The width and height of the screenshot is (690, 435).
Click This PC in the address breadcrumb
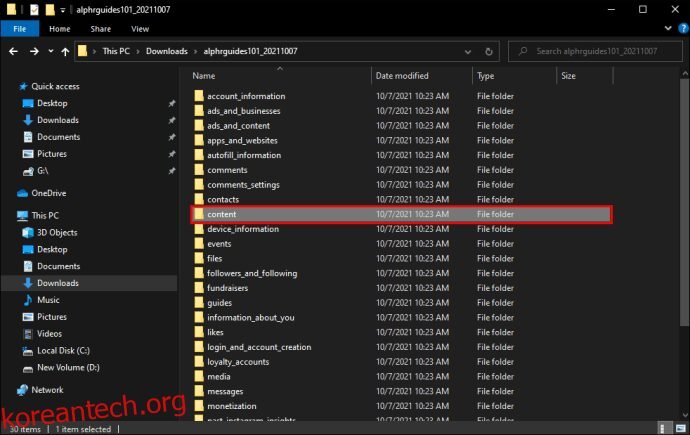coord(116,51)
